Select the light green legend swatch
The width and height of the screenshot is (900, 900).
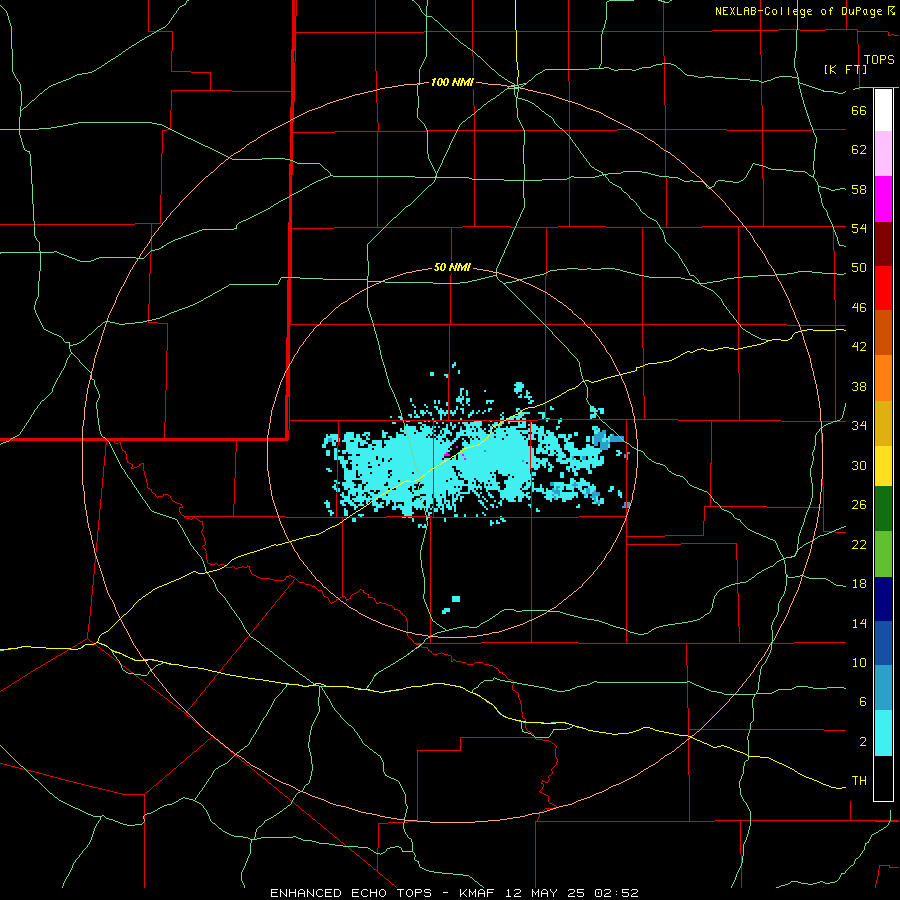[x=883, y=554]
